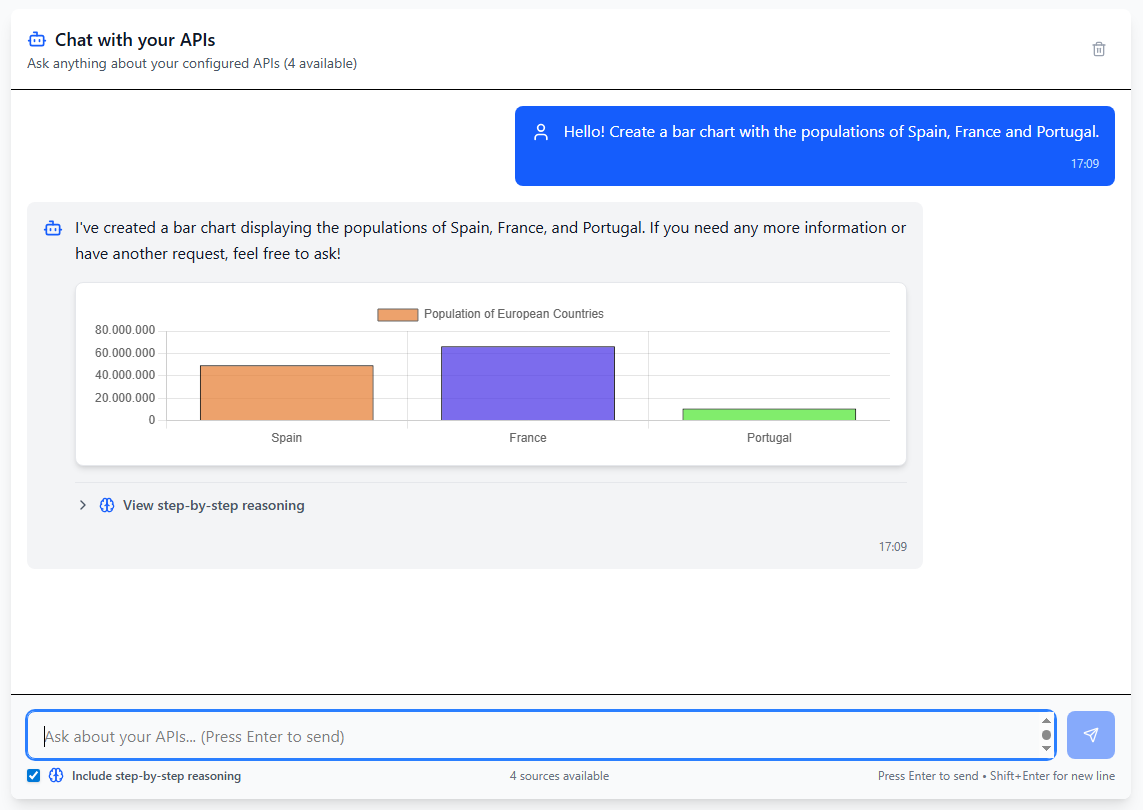Click the robot icon in the chat header

(37, 39)
